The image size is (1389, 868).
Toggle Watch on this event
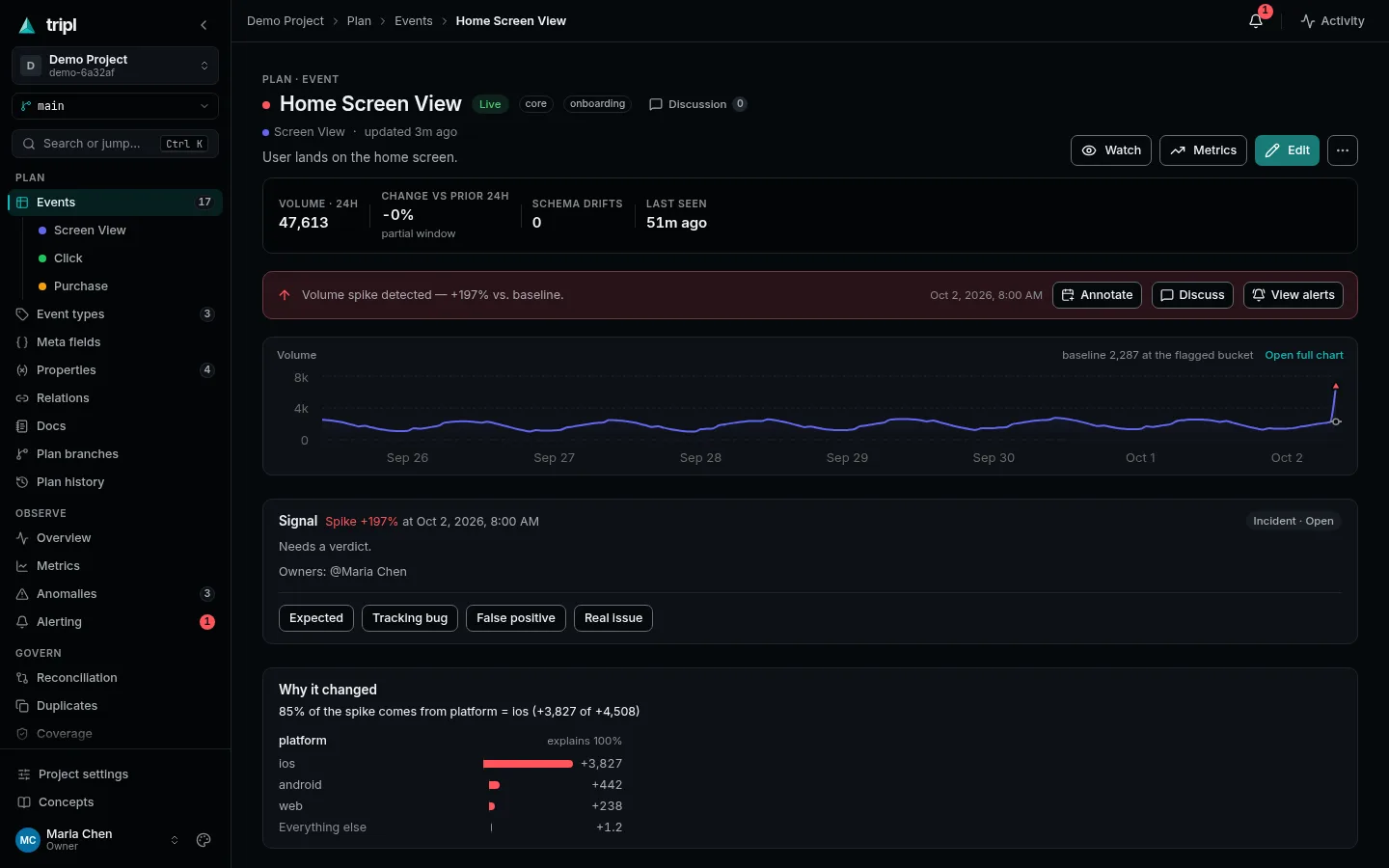pos(1111,150)
